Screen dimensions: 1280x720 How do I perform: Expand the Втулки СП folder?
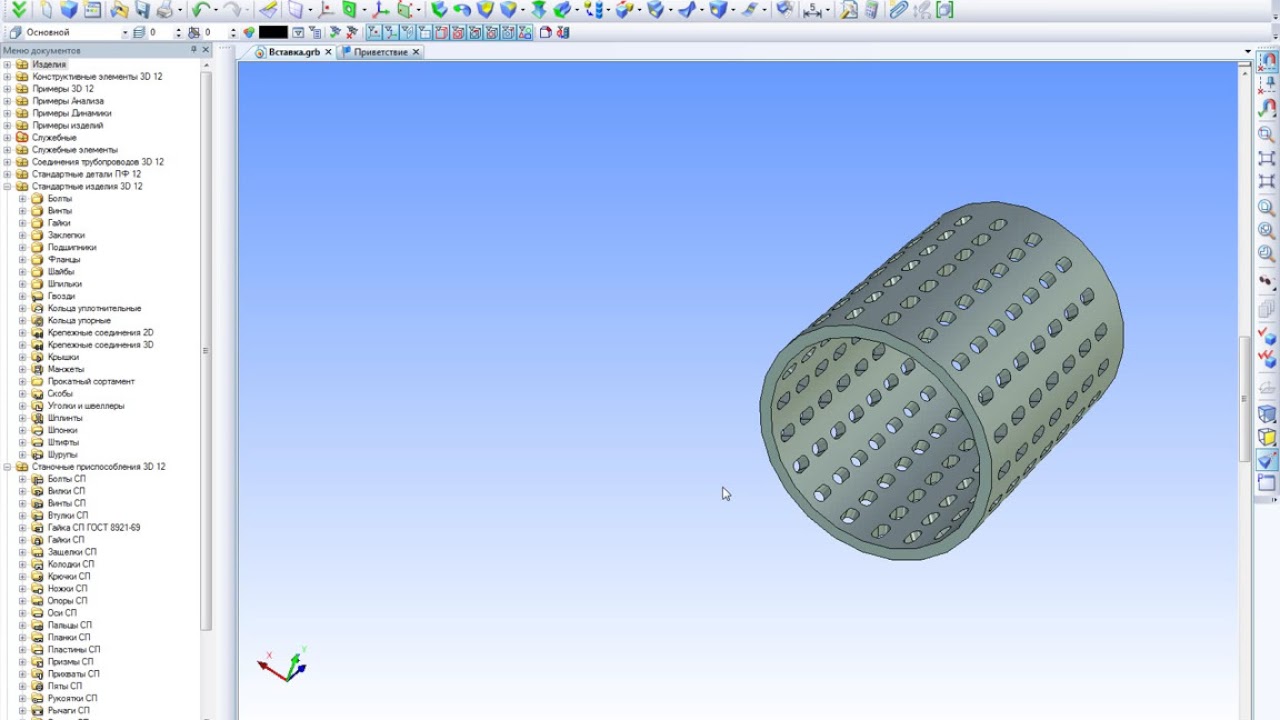tap(23, 516)
